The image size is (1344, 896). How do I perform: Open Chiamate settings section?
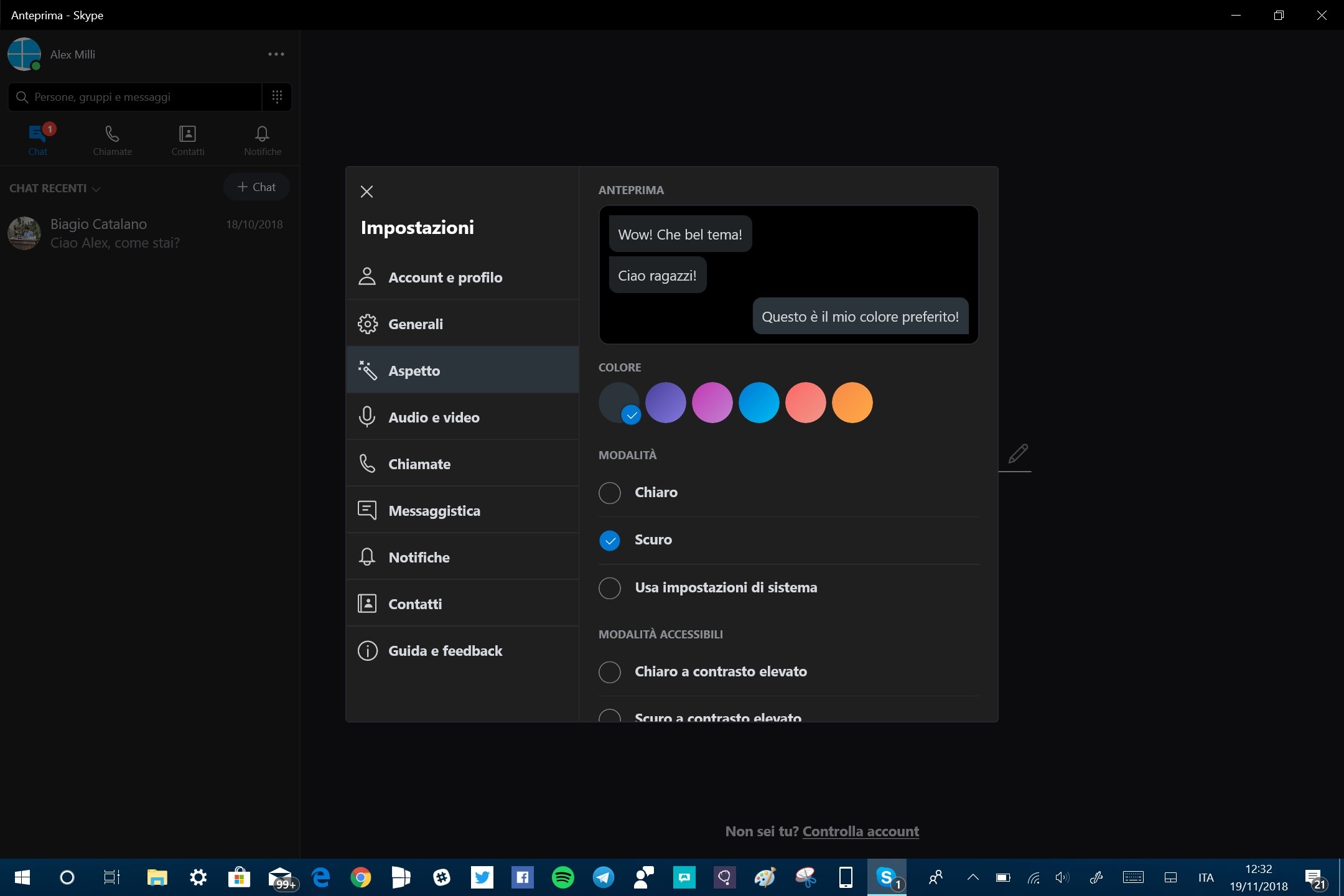[x=462, y=464]
